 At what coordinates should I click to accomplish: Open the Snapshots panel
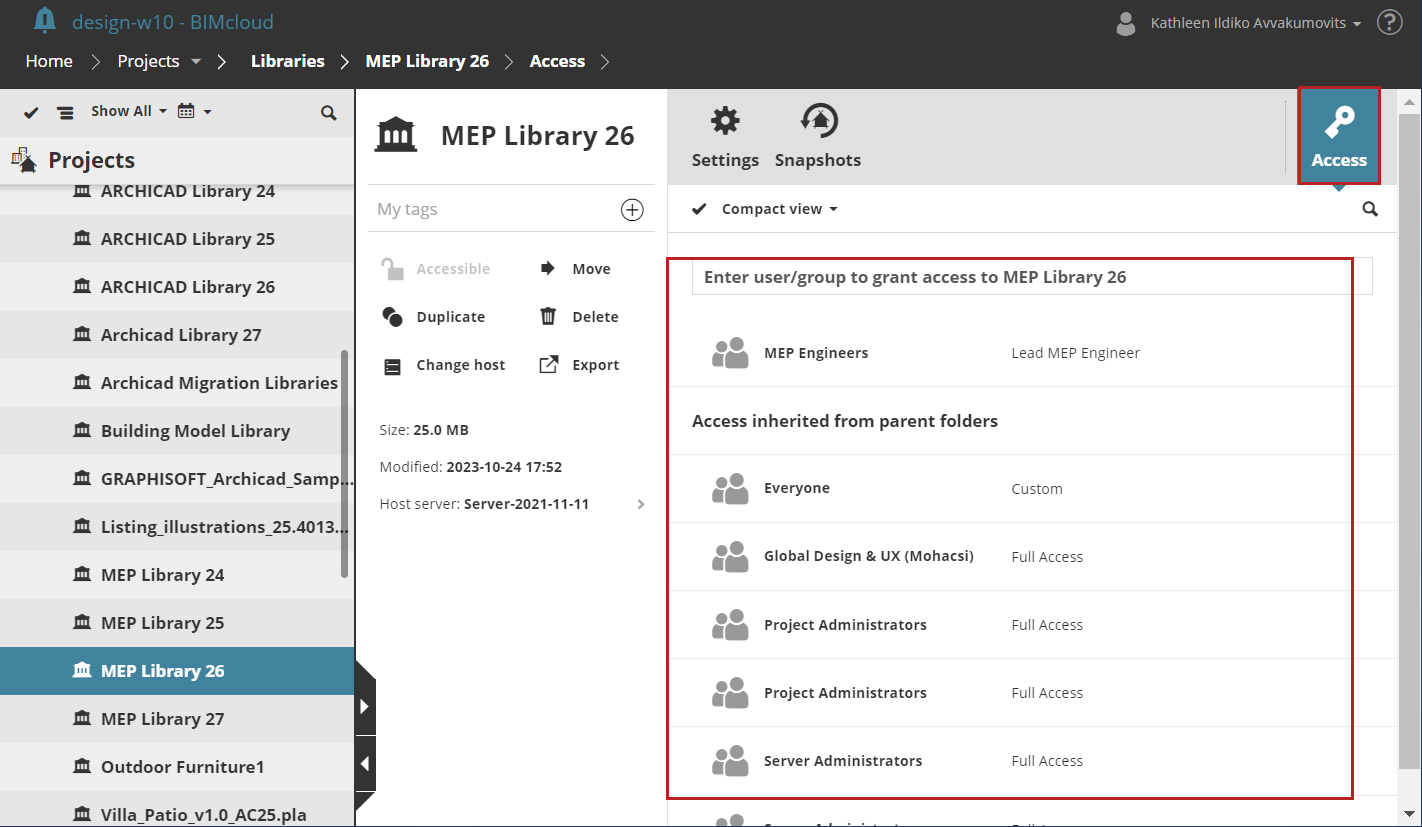(817, 135)
